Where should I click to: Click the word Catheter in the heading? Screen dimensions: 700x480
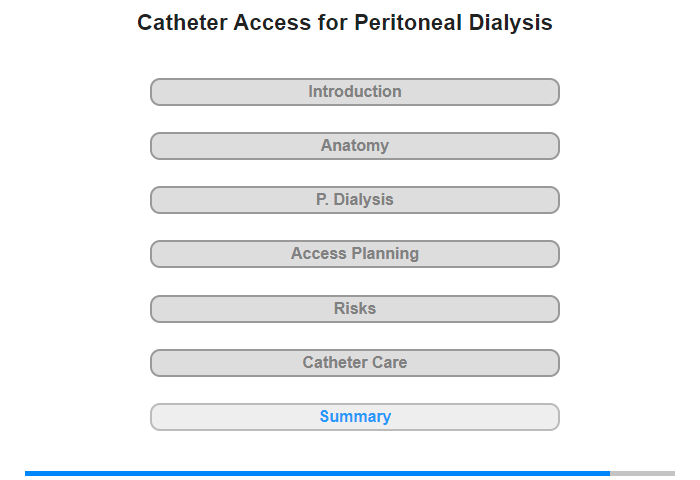pos(182,22)
